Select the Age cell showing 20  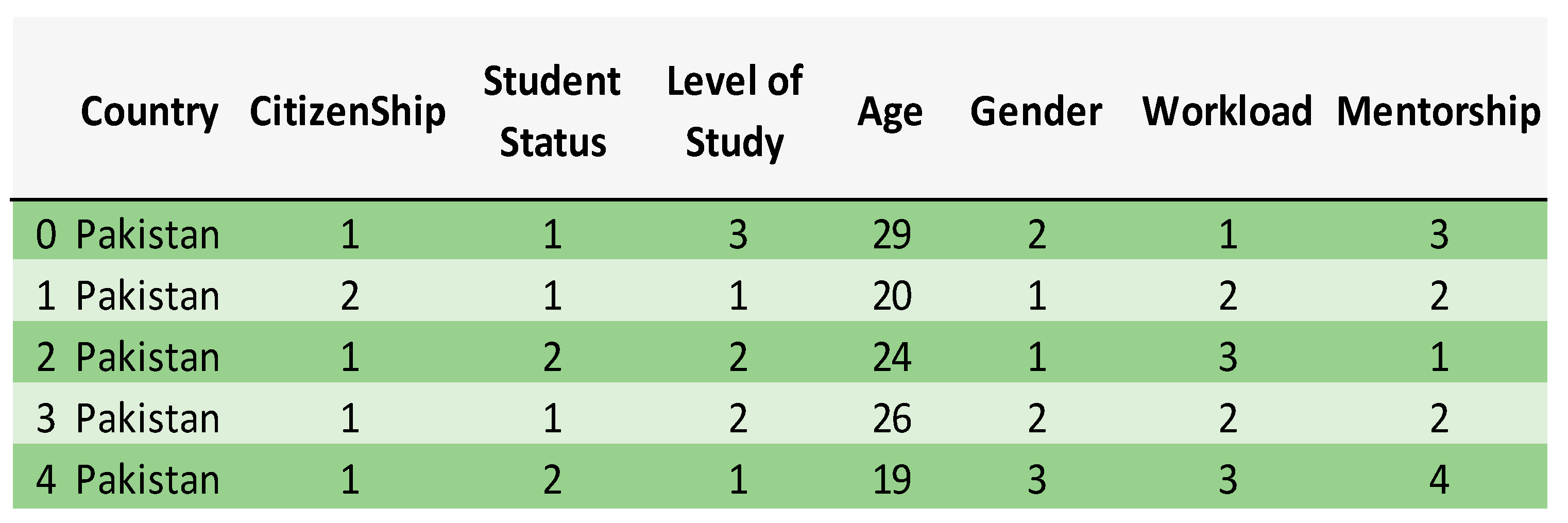tap(892, 296)
